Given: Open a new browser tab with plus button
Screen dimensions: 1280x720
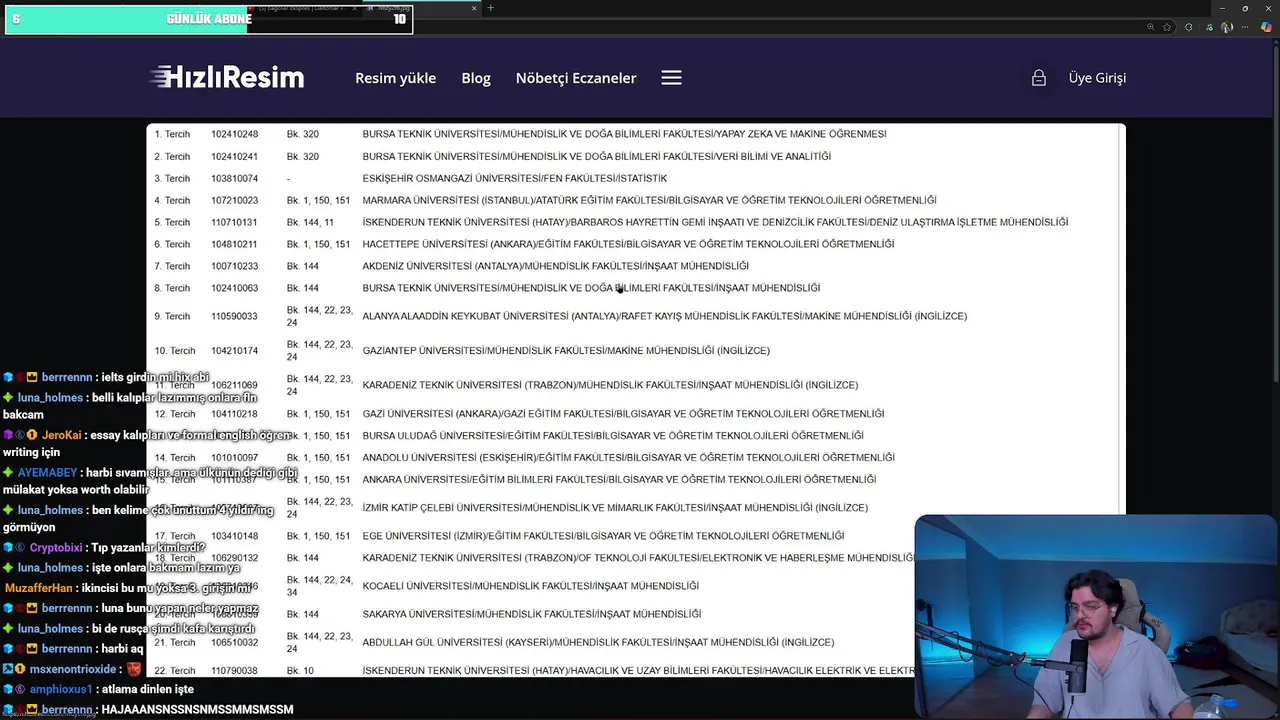Looking at the screenshot, I should pyautogui.click(x=490, y=8).
